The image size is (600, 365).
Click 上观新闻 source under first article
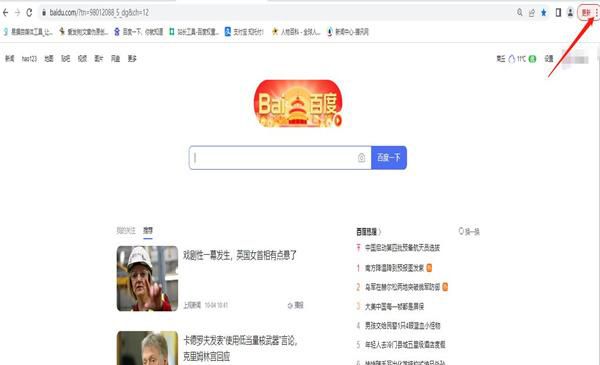192,305
